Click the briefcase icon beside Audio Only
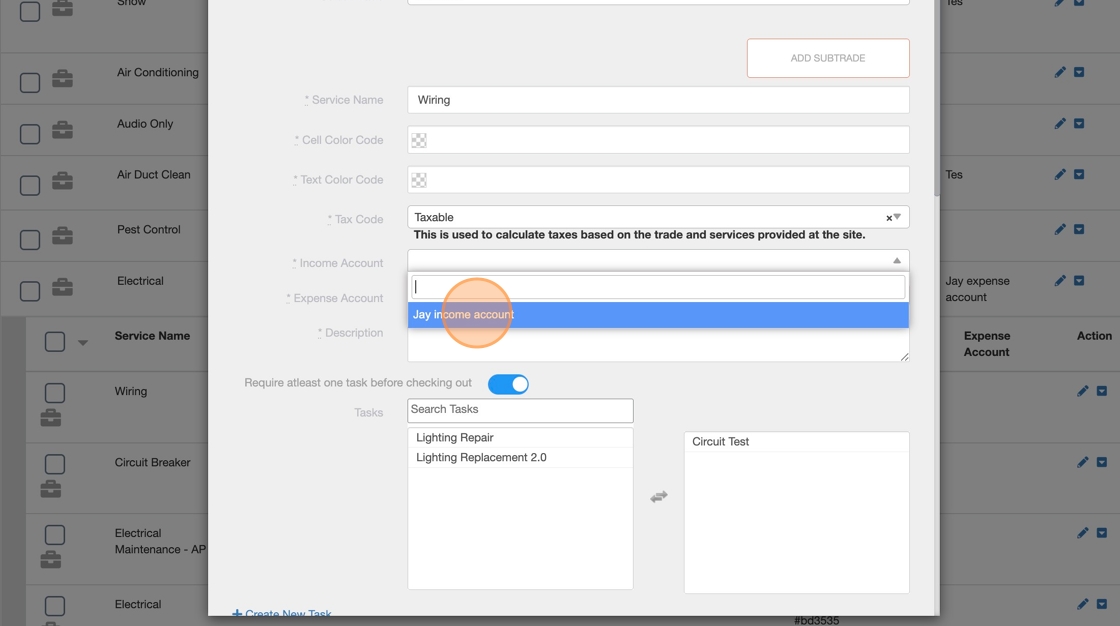The width and height of the screenshot is (1120, 626). coord(62,129)
